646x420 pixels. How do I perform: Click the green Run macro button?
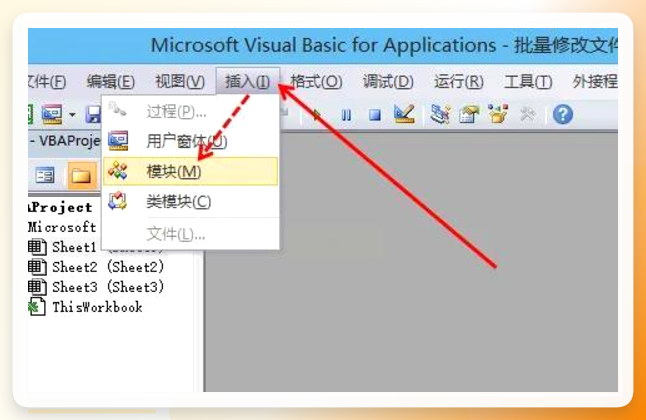(x=316, y=115)
